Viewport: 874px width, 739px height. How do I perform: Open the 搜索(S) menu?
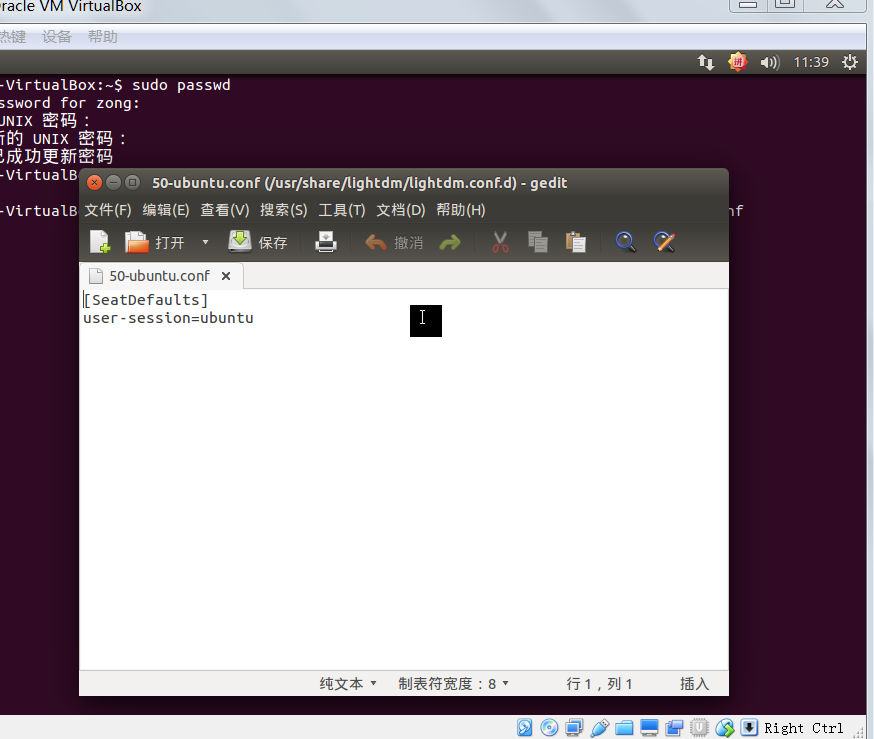284,210
